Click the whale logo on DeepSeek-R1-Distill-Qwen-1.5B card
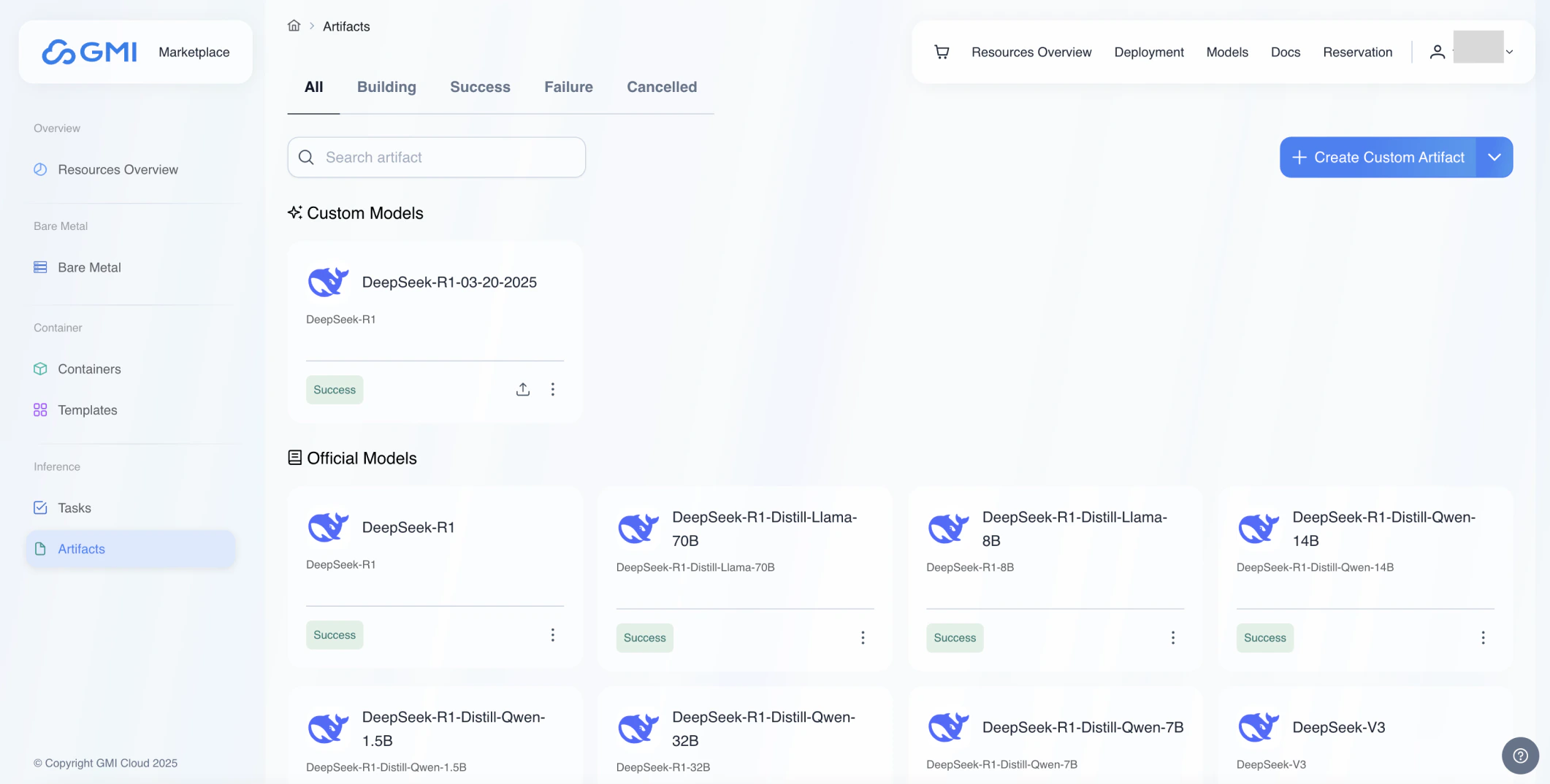 point(328,729)
